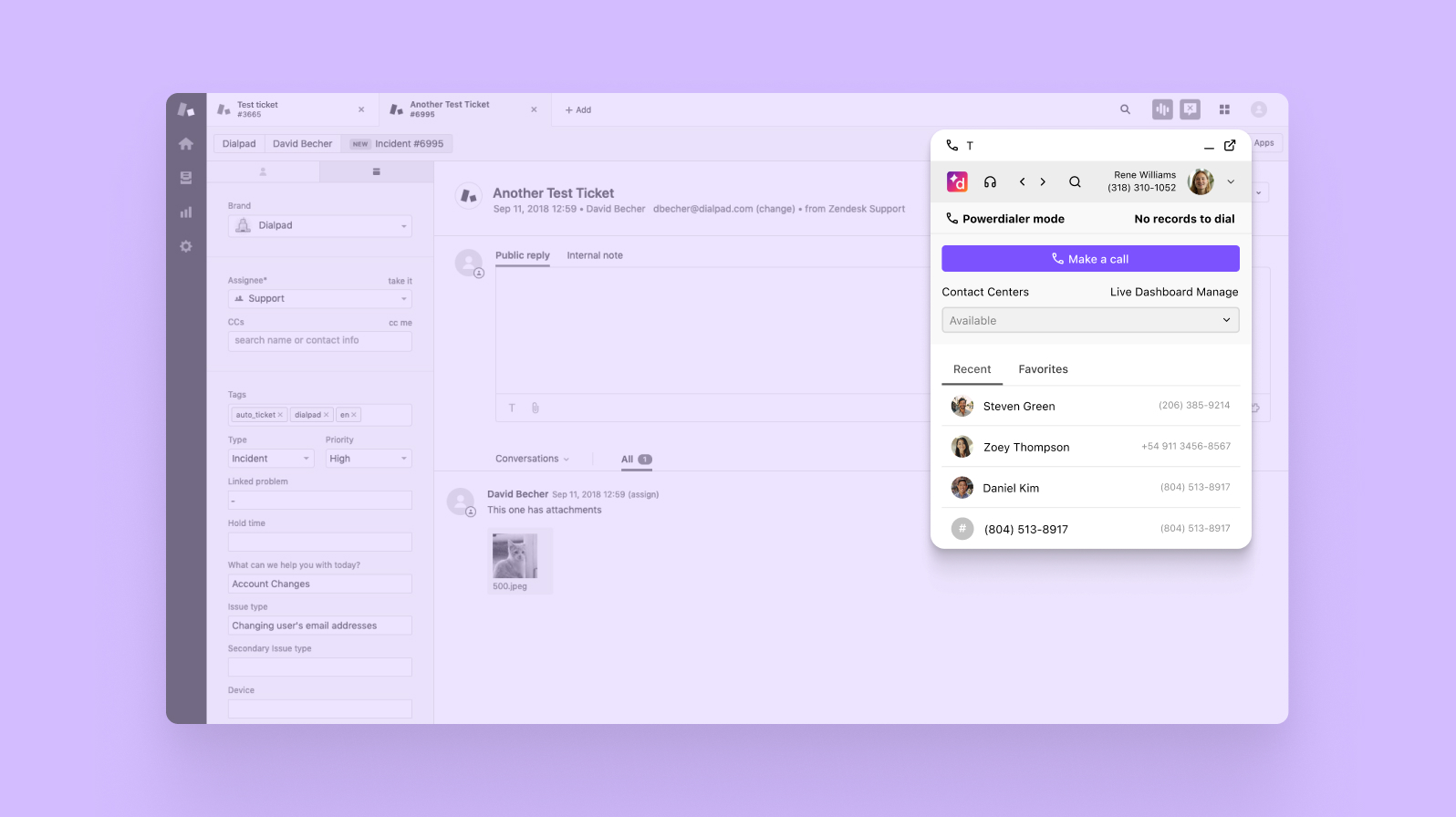Open Views inbox icon in sidebar
This screenshot has width=1456, height=817.
pyautogui.click(x=186, y=178)
